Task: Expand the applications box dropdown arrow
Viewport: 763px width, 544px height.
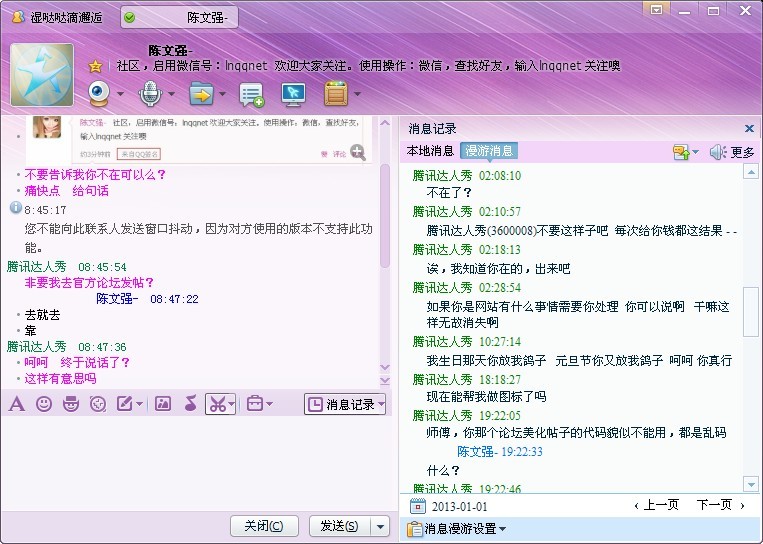Action: tap(357, 94)
